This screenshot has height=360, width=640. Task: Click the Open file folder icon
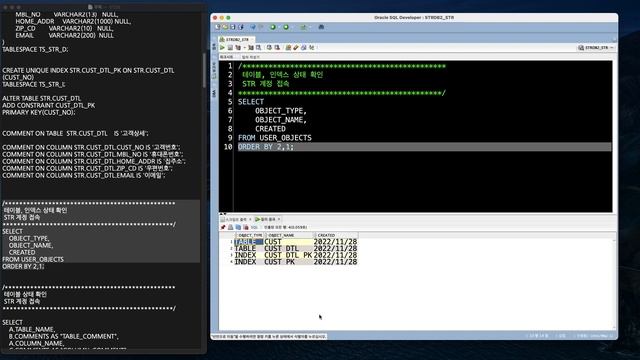tap(225, 27)
